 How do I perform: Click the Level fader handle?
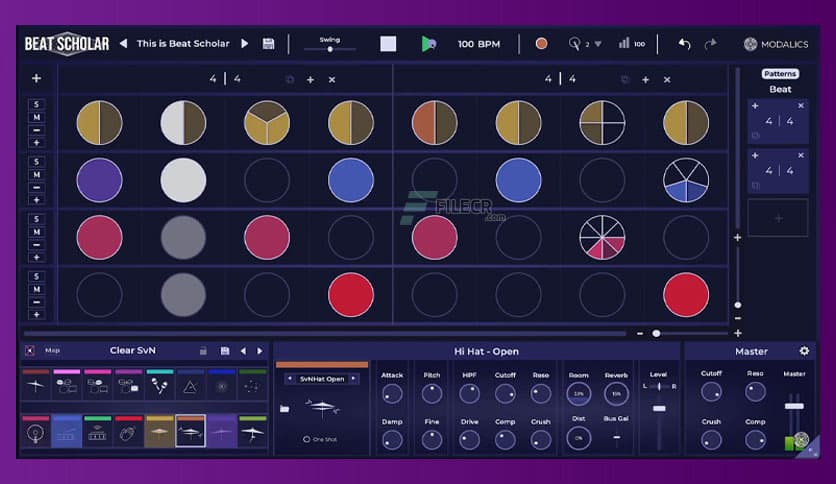[x=659, y=408]
